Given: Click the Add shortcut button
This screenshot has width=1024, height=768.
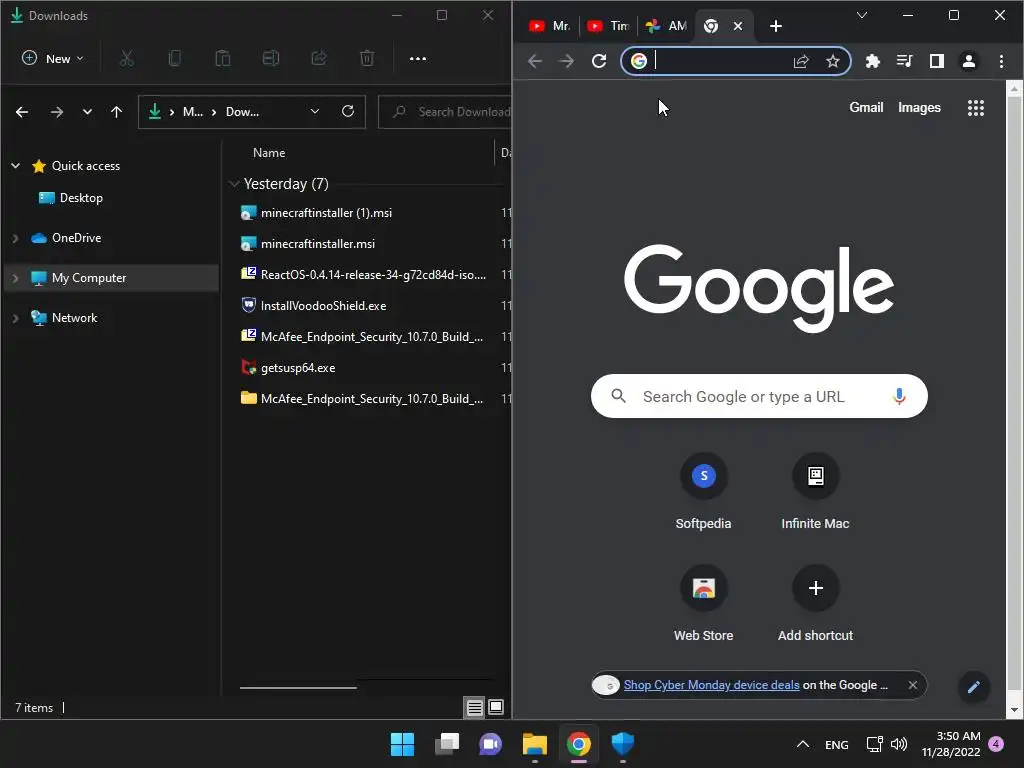Looking at the screenshot, I should point(815,604).
